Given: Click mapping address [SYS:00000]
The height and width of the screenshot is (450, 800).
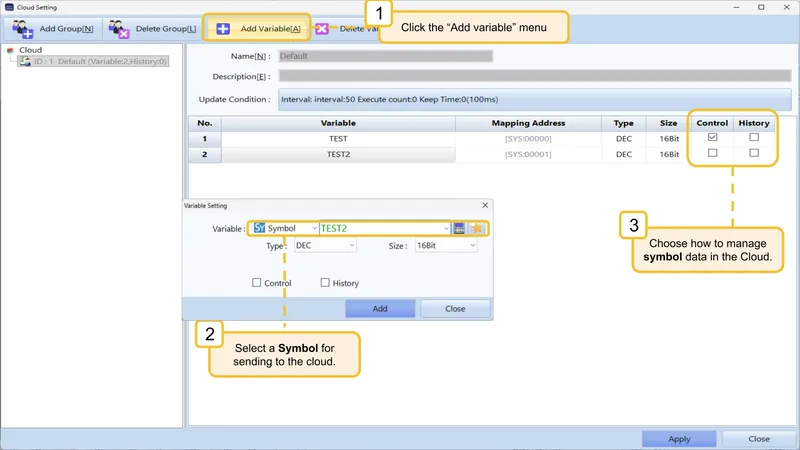Looking at the screenshot, I should click(x=528, y=139).
